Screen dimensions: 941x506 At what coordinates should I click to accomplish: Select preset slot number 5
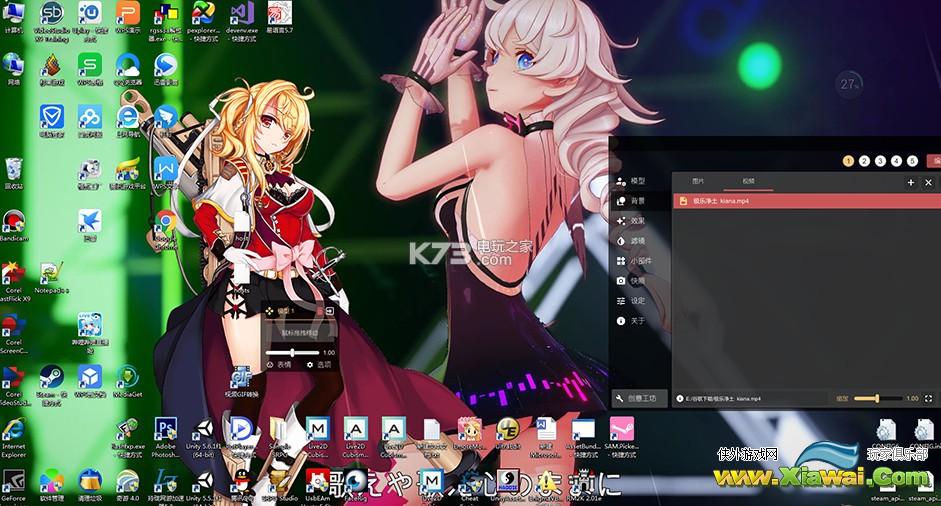(912, 161)
